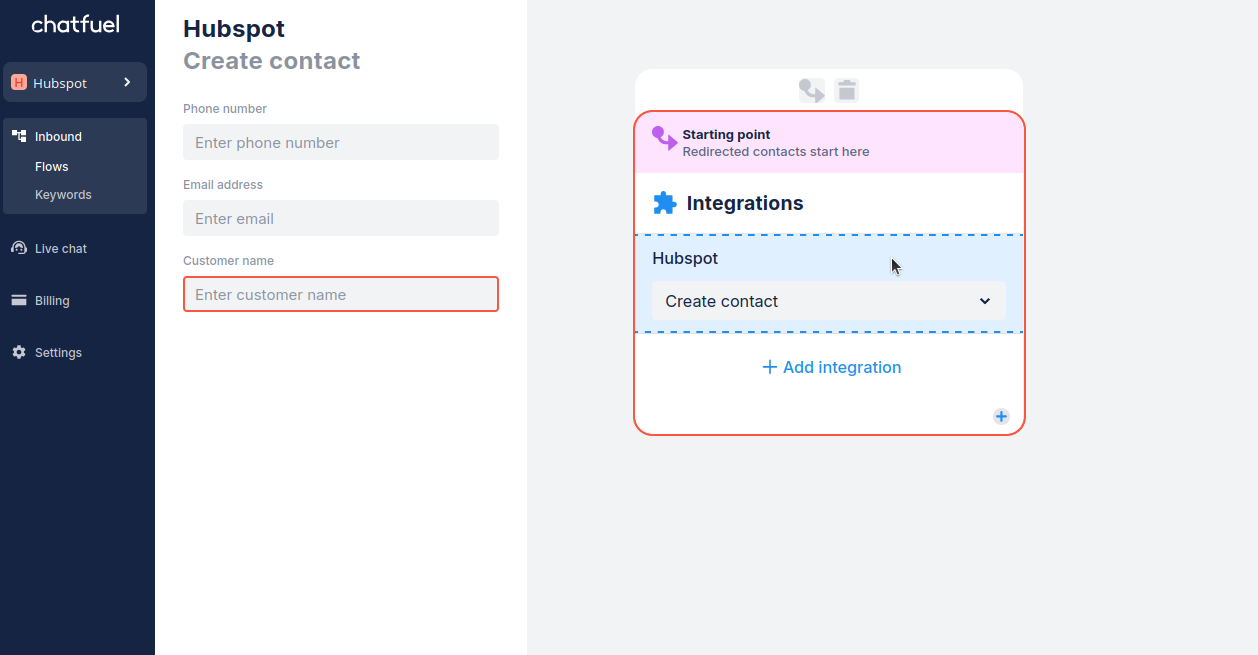Click the redirect arrow icon above block
1258x655 pixels.
(x=811, y=91)
